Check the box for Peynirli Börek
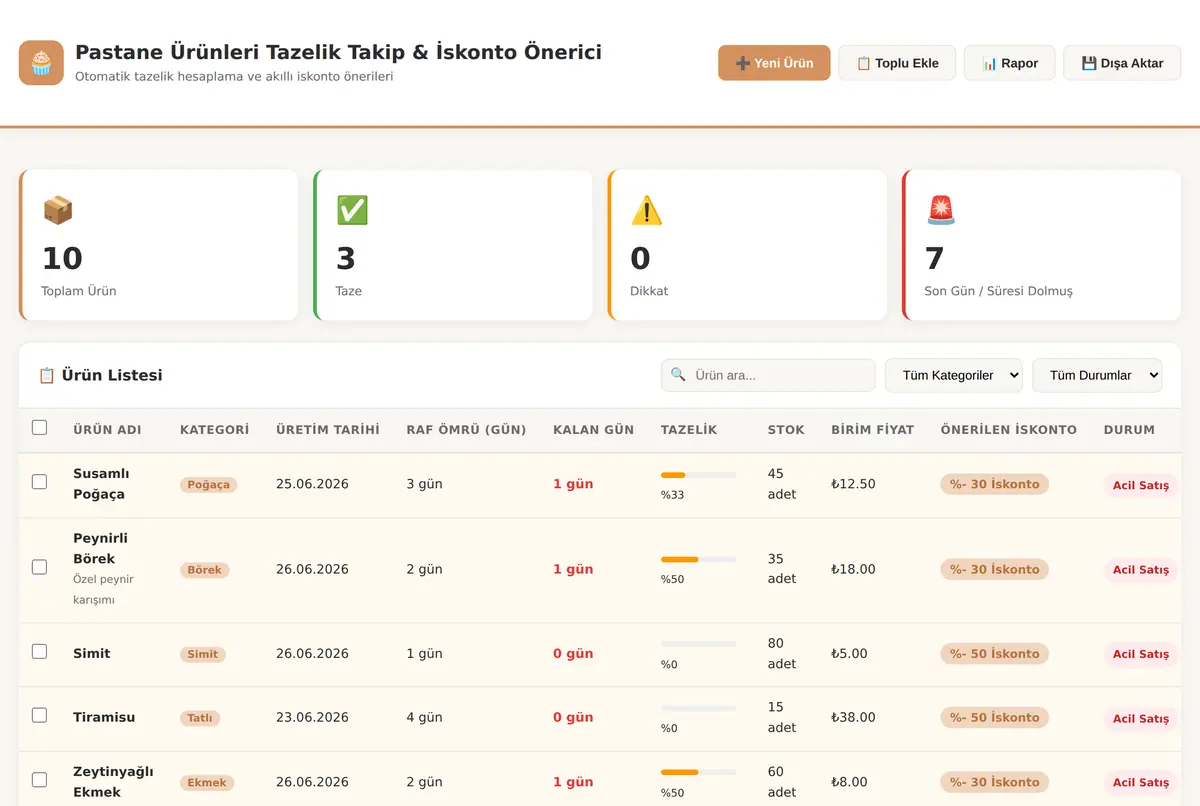 tap(40, 567)
